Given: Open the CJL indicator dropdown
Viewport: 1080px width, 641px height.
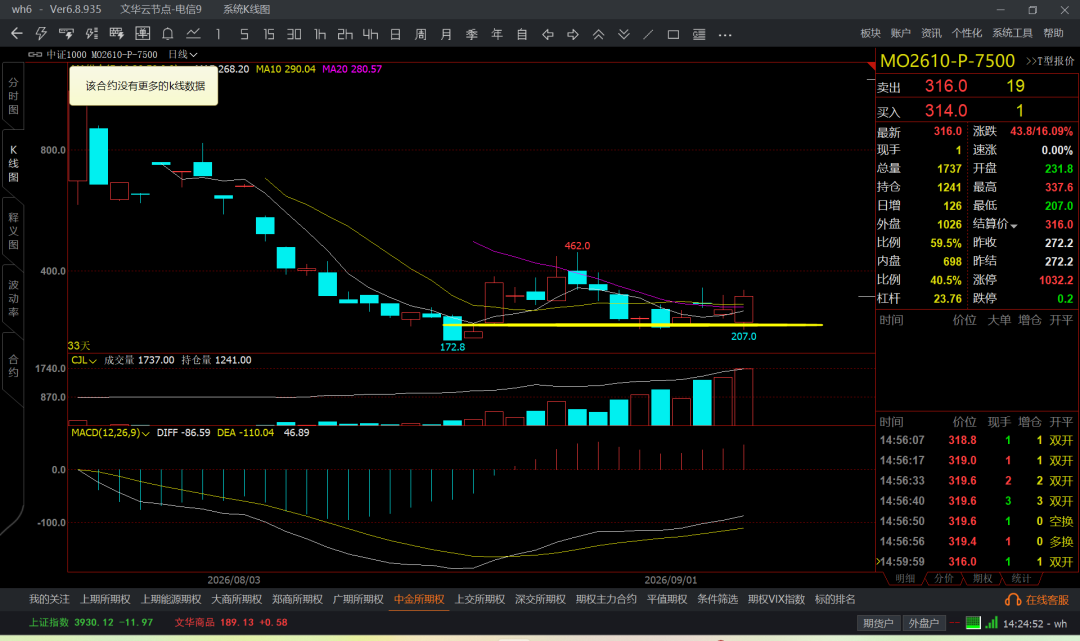Looking at the screenshot, I should coord(83,360).
